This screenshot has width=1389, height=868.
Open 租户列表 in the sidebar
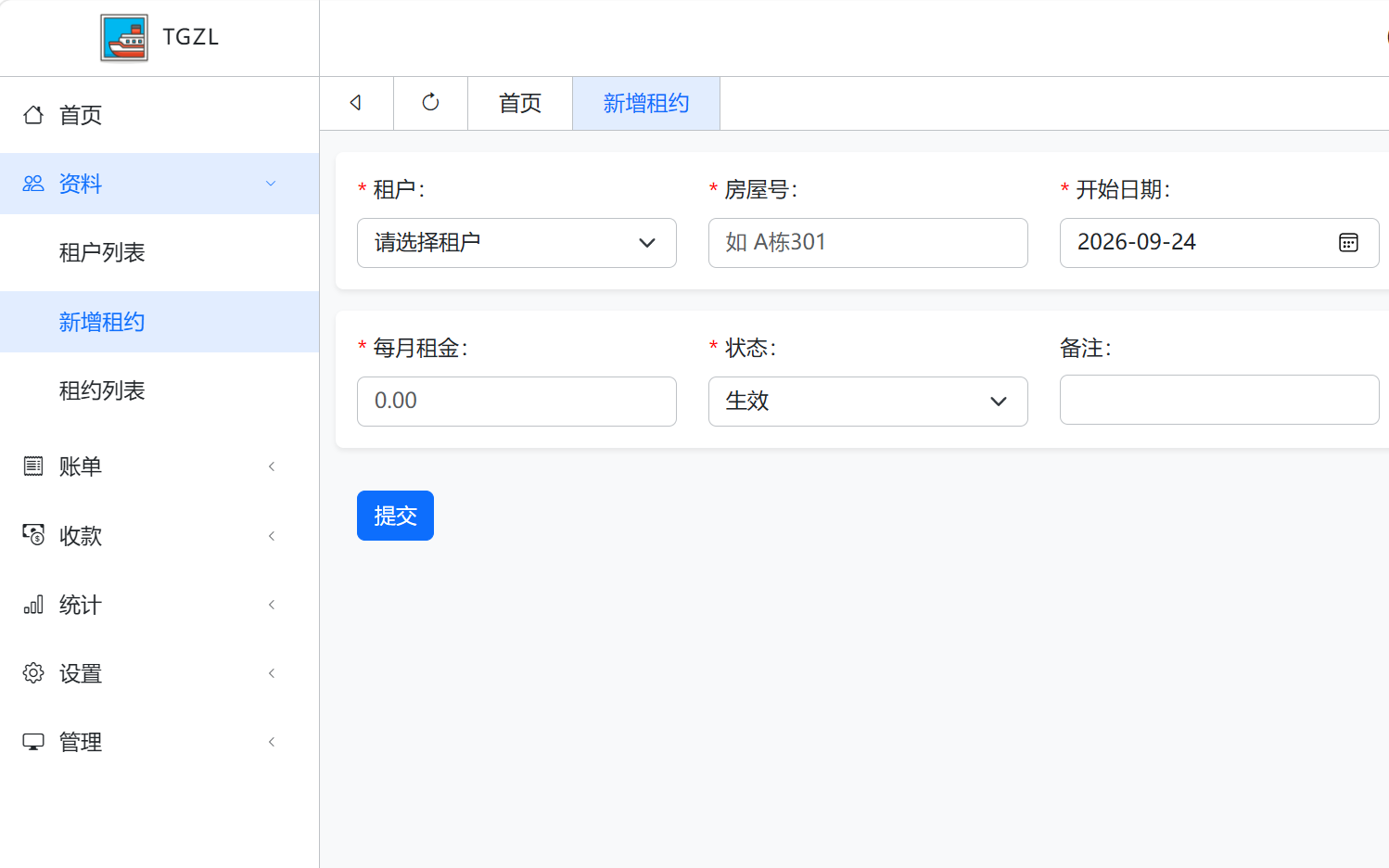pyautogui.click(x=159, y=252)
